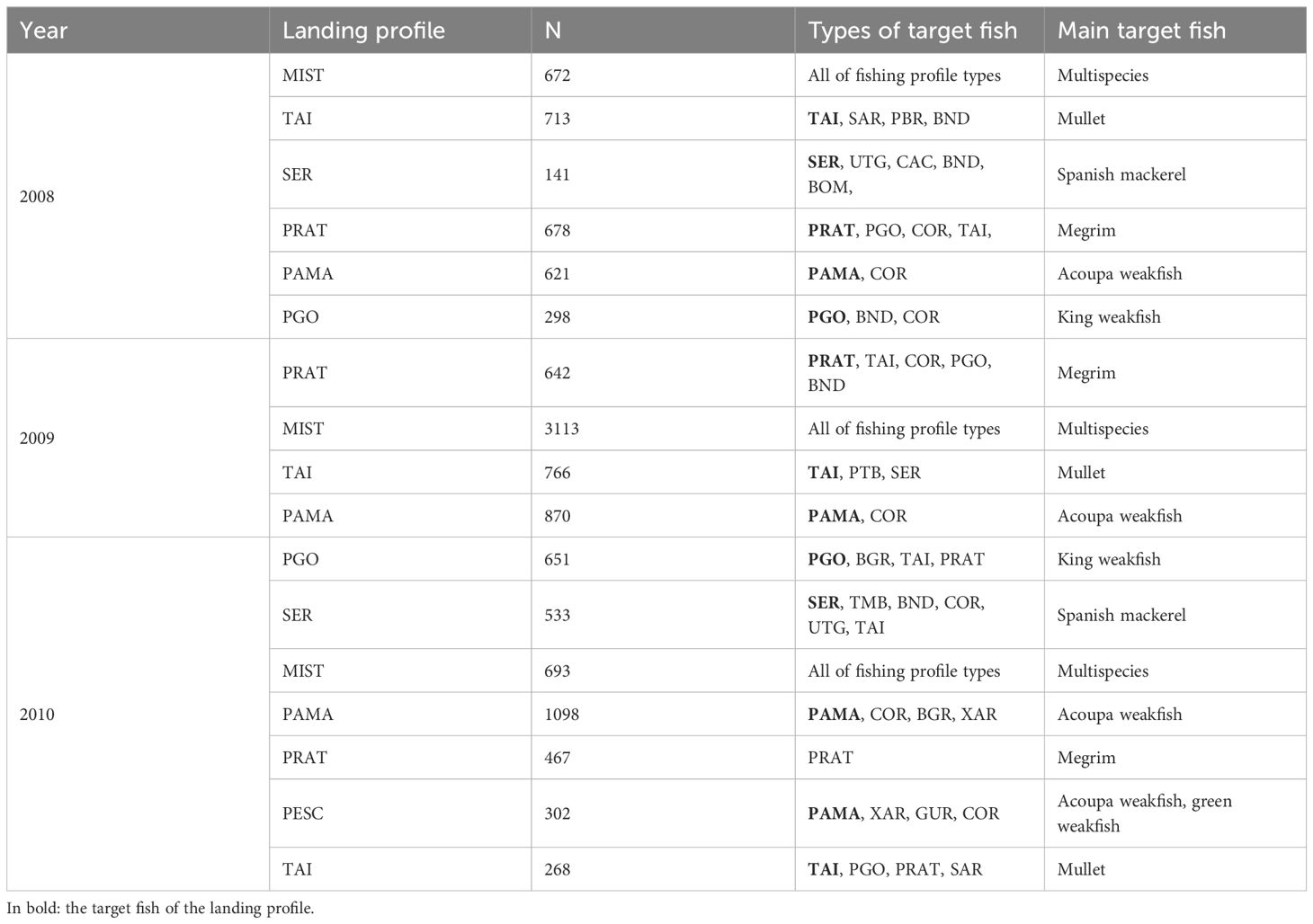Select the 2008 year cell
The height and width of the screenshot is (924, 1313).
point(37,197)
